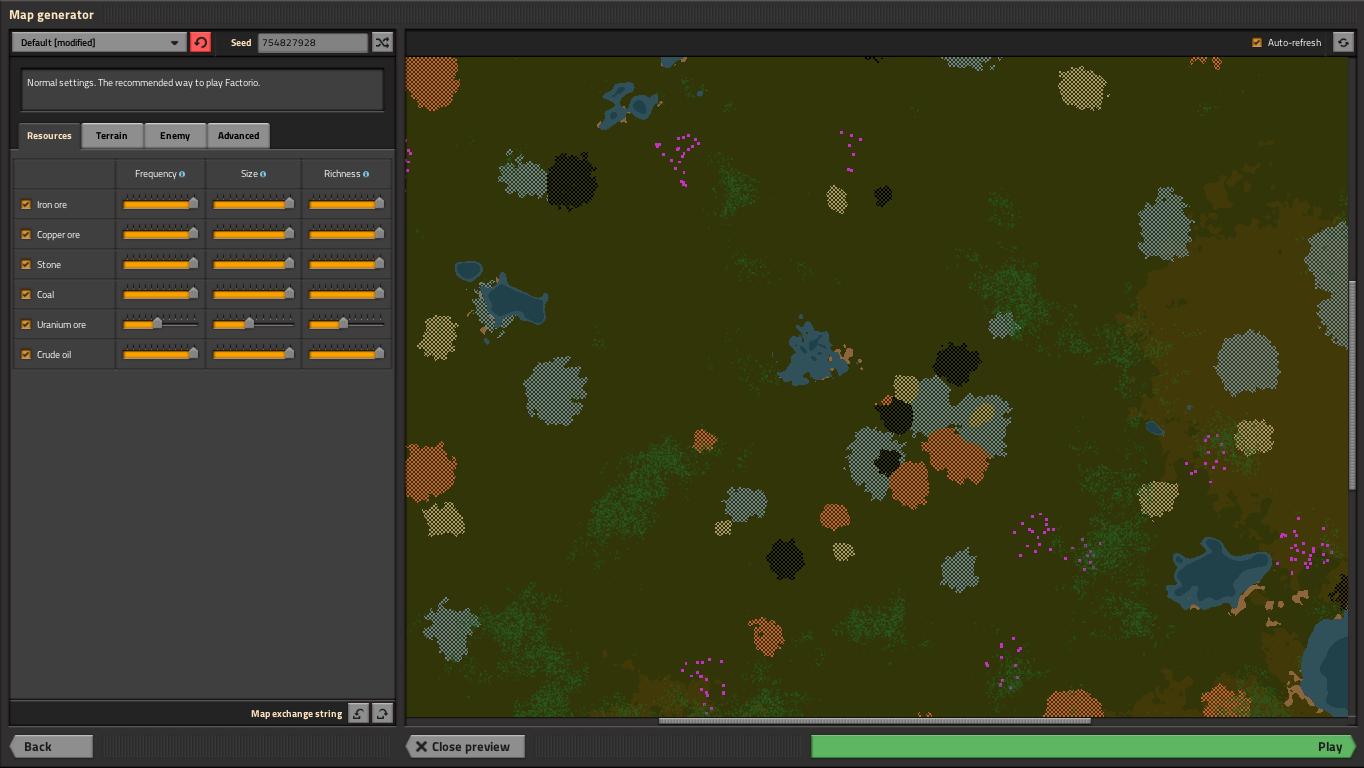Click the Seed number input field
The width and height of the screenshot is (1364, 768).
pos(313,42)
